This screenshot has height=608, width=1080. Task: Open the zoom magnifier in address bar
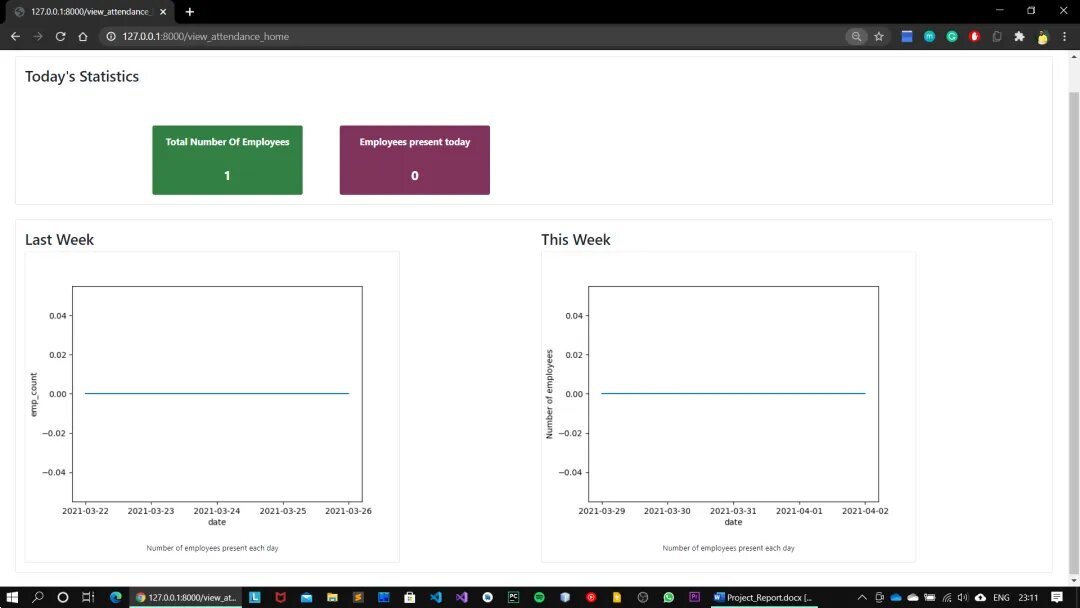(856, 36)
